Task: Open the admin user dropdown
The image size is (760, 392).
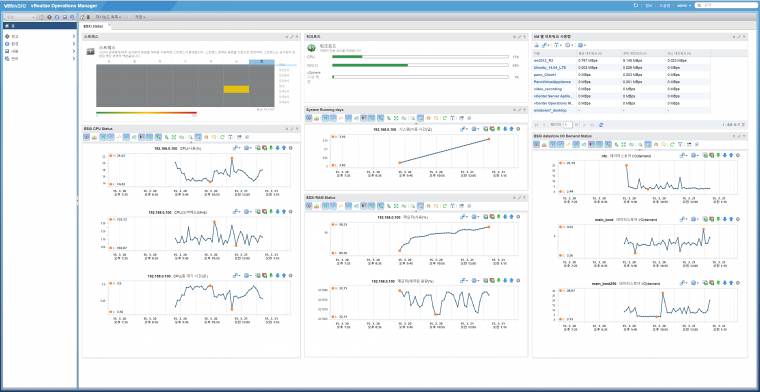Action: 684,5
